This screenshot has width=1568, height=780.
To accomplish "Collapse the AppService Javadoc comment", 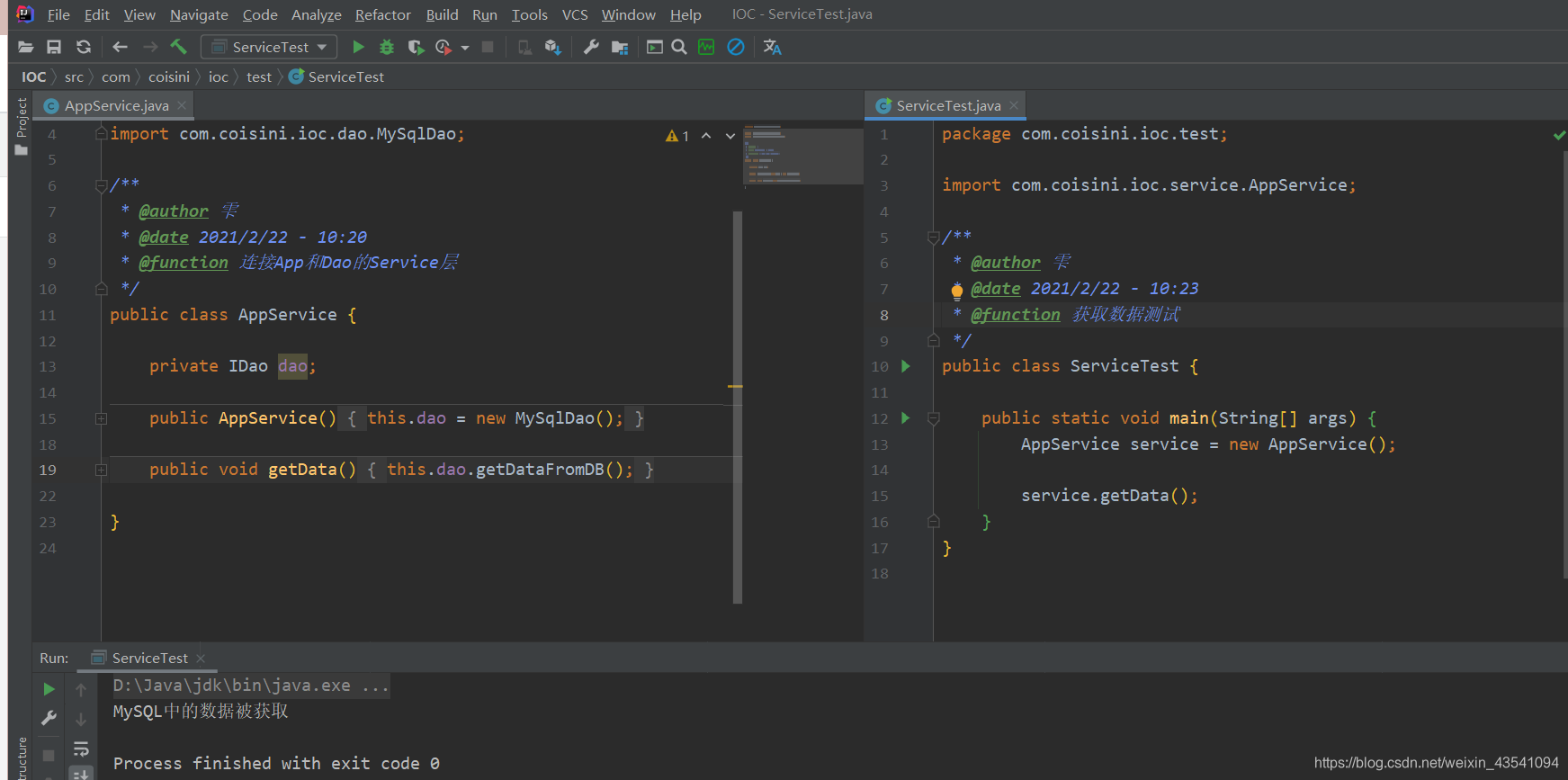I will pyautogui.click(x=101, y=186).
